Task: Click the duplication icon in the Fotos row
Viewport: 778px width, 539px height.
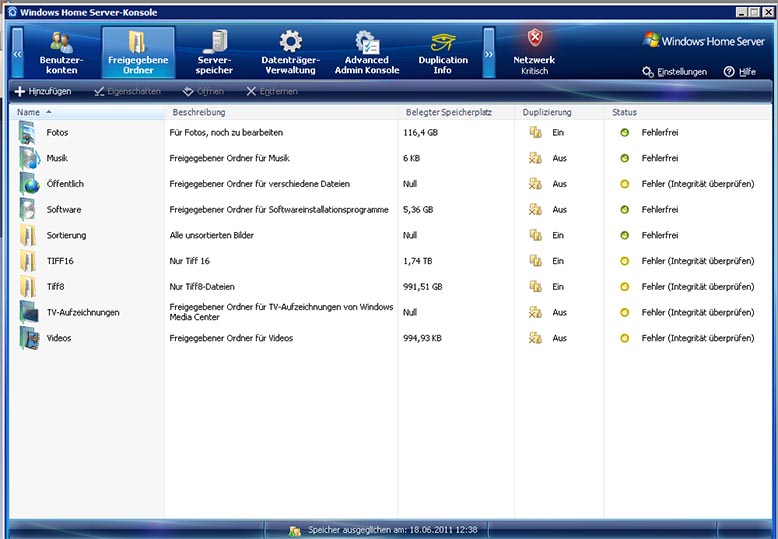Action: pyautogui.click(x=535, y=133)
